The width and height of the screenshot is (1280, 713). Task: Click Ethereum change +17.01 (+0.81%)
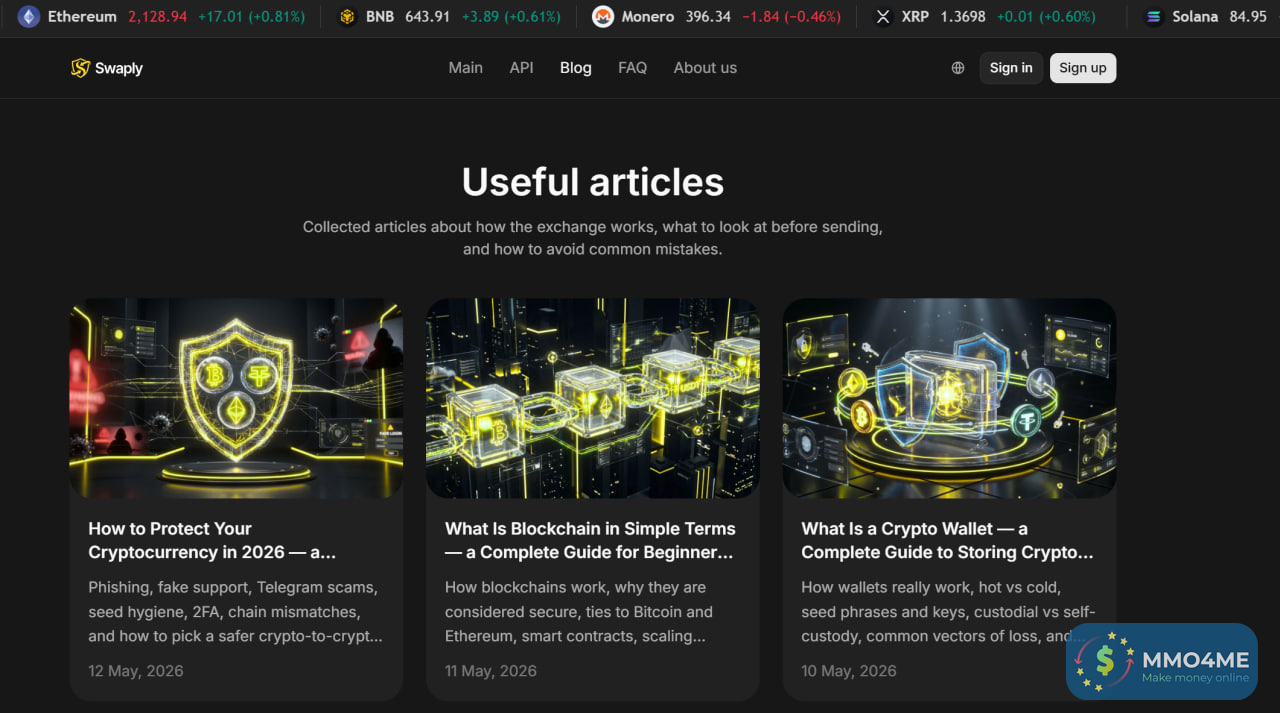250,17
